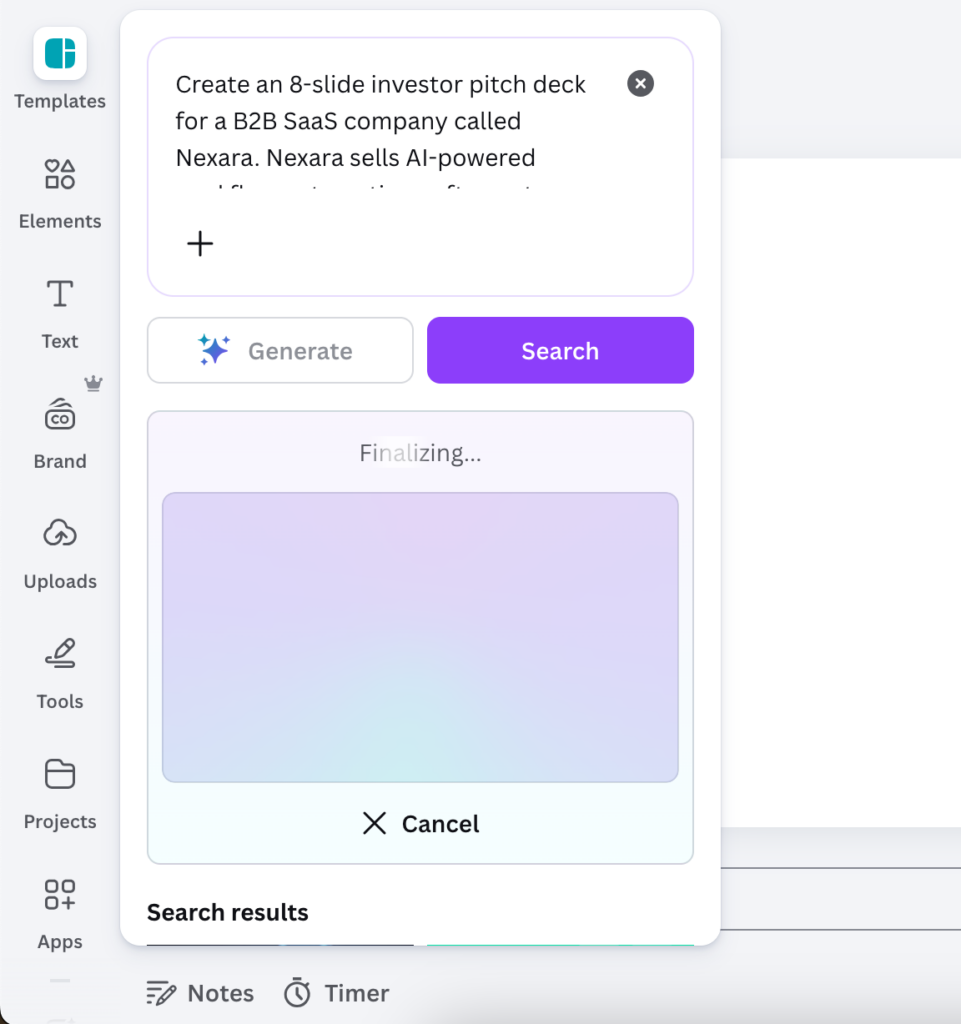Click the Timer clock icon
Screen dimensions: 961x1024
pyautogui.click(x=297, y=992)
